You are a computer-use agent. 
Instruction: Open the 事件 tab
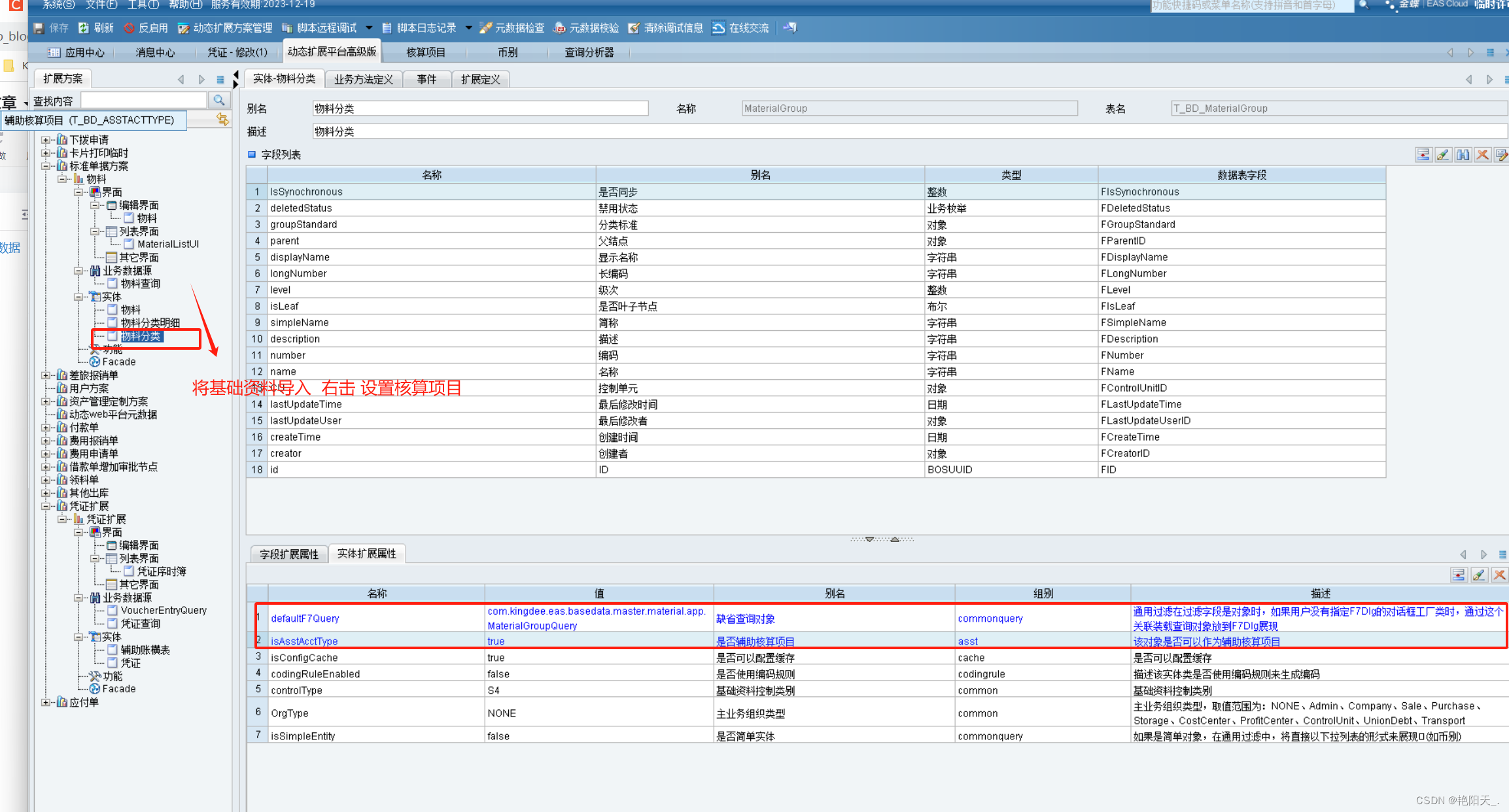[426, 80]
